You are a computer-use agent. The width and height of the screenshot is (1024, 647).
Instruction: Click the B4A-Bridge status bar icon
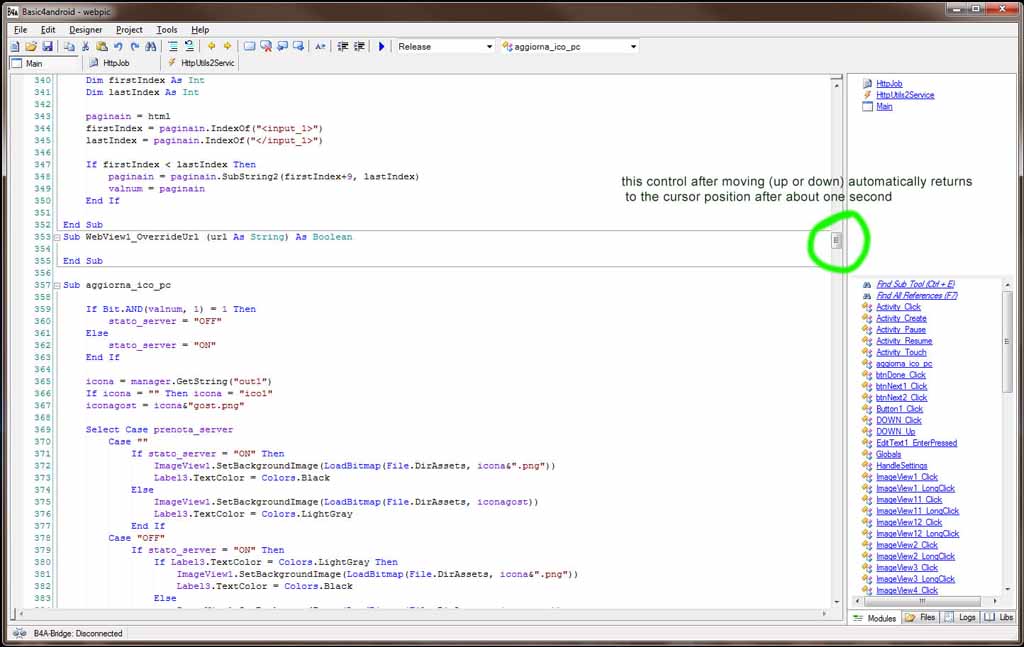point(20,633)
